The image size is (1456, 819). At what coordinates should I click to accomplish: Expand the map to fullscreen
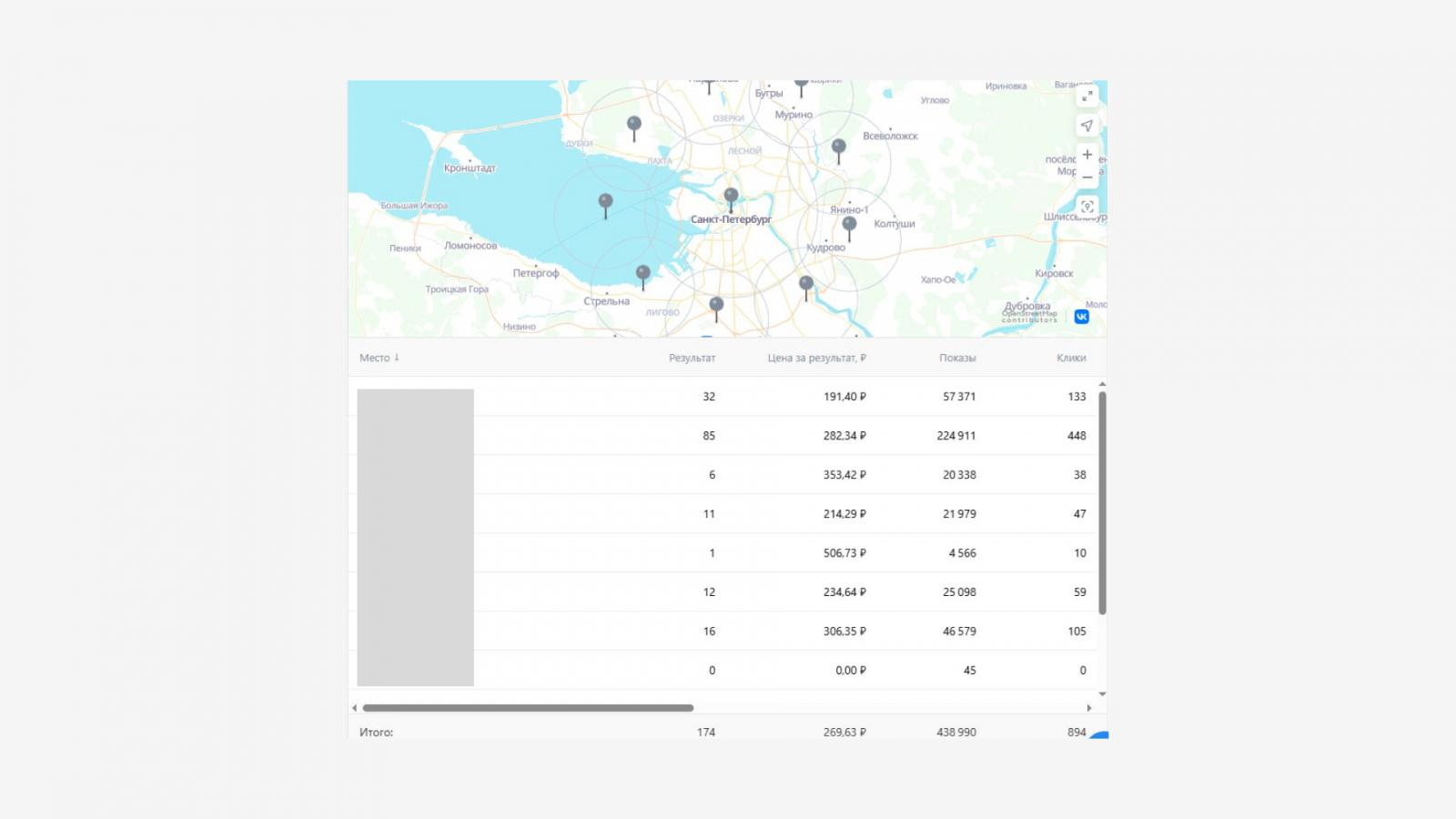click(x=1087, y=96)
